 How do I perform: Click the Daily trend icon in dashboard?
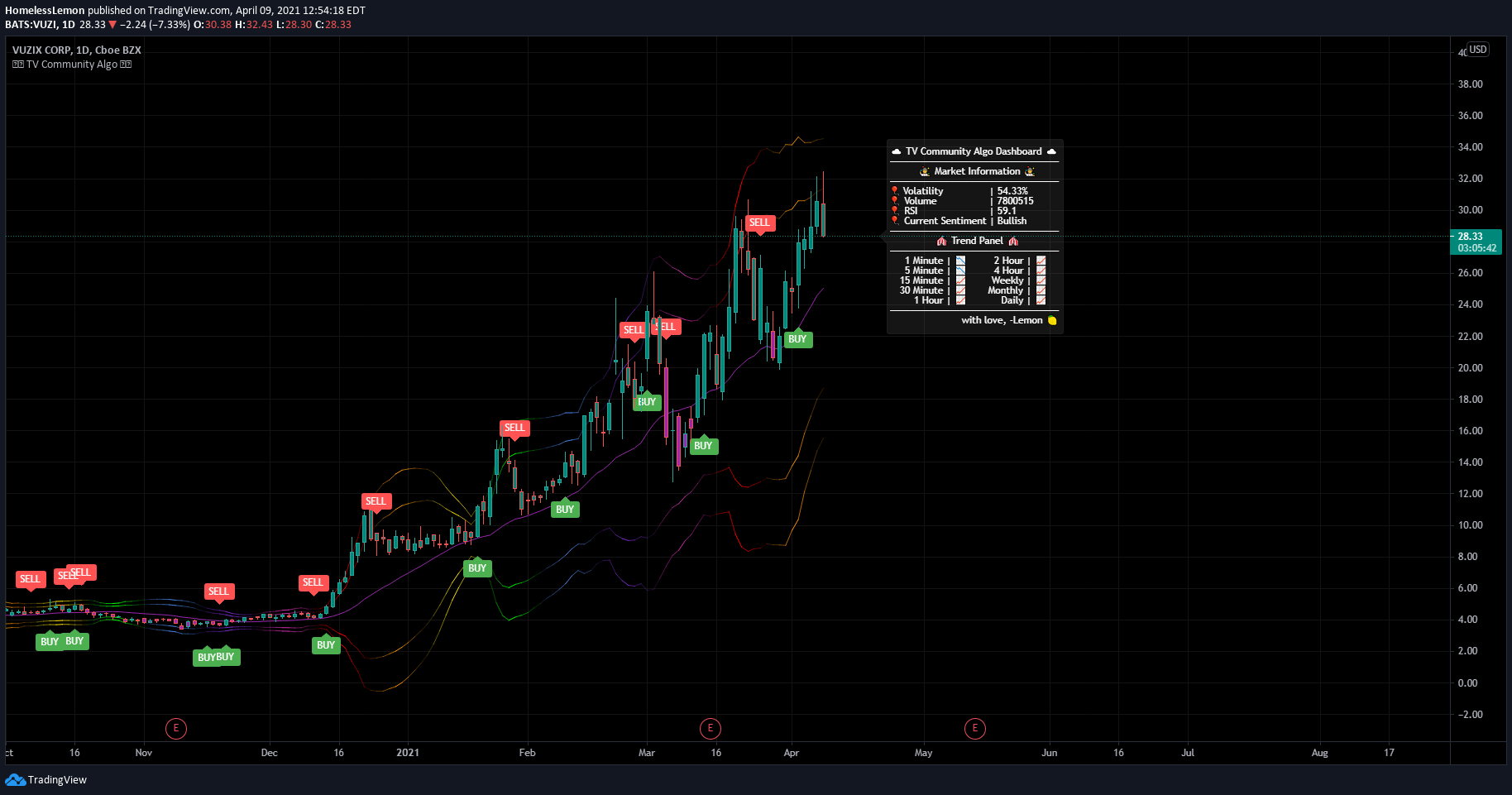(x=1041, y=300)
